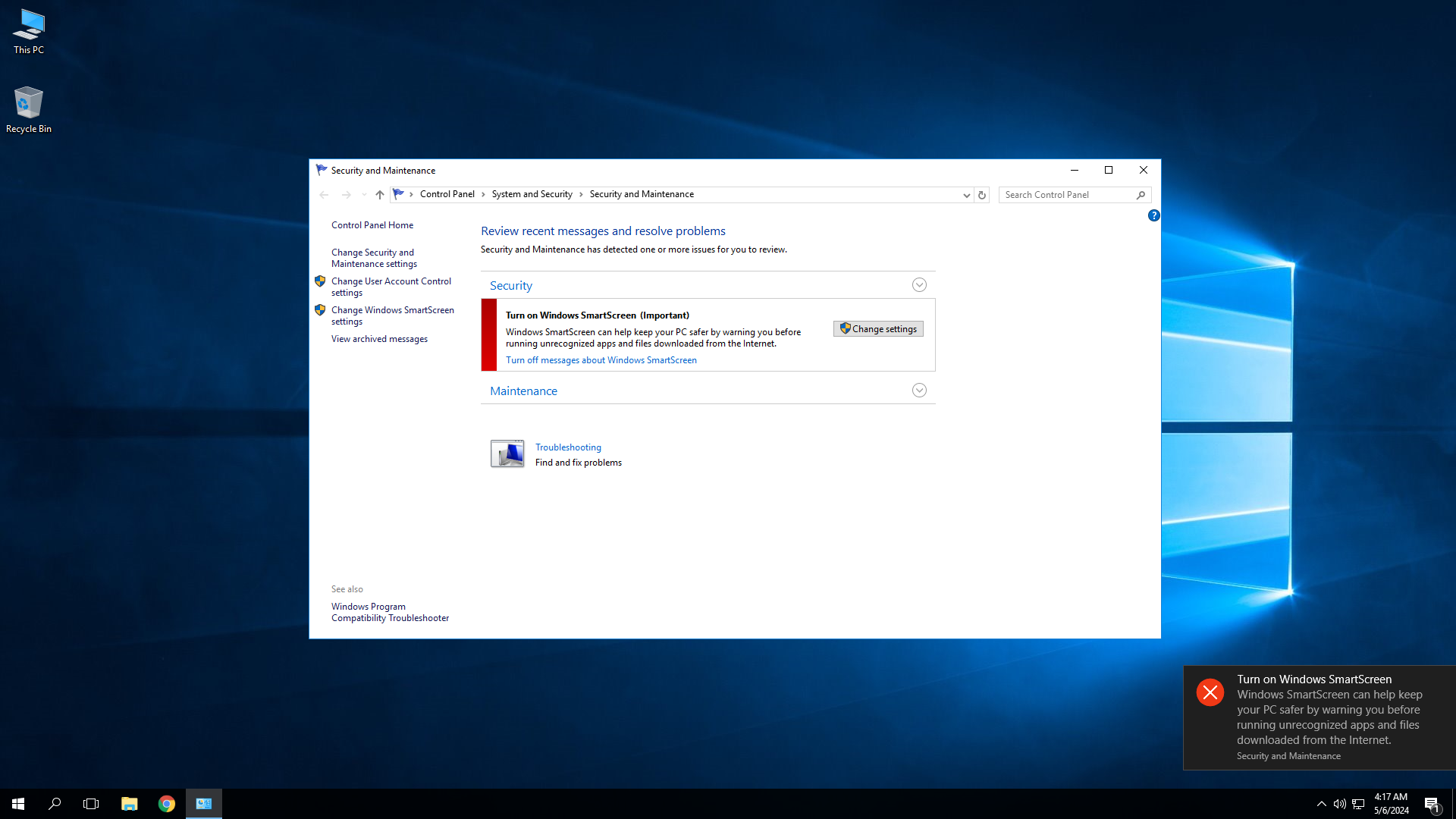1456x819 pixels.
Task: Open taskbar Search
Action: coord(55,804)
